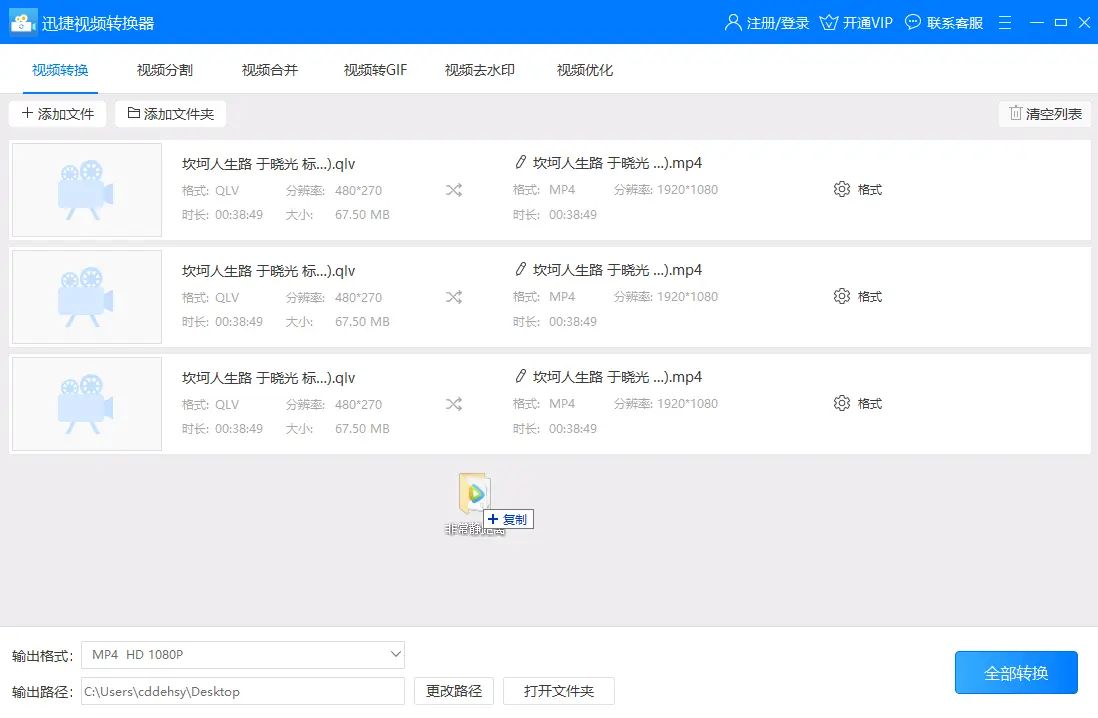Click third row source resolution 480*270
The width and height of the screenshot is (1098, 718).
[x=359, y=405]
